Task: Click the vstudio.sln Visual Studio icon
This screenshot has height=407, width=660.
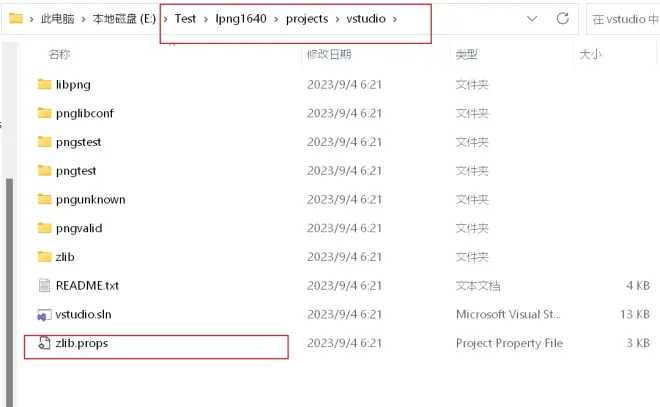Action: click(x=44, y=314)
